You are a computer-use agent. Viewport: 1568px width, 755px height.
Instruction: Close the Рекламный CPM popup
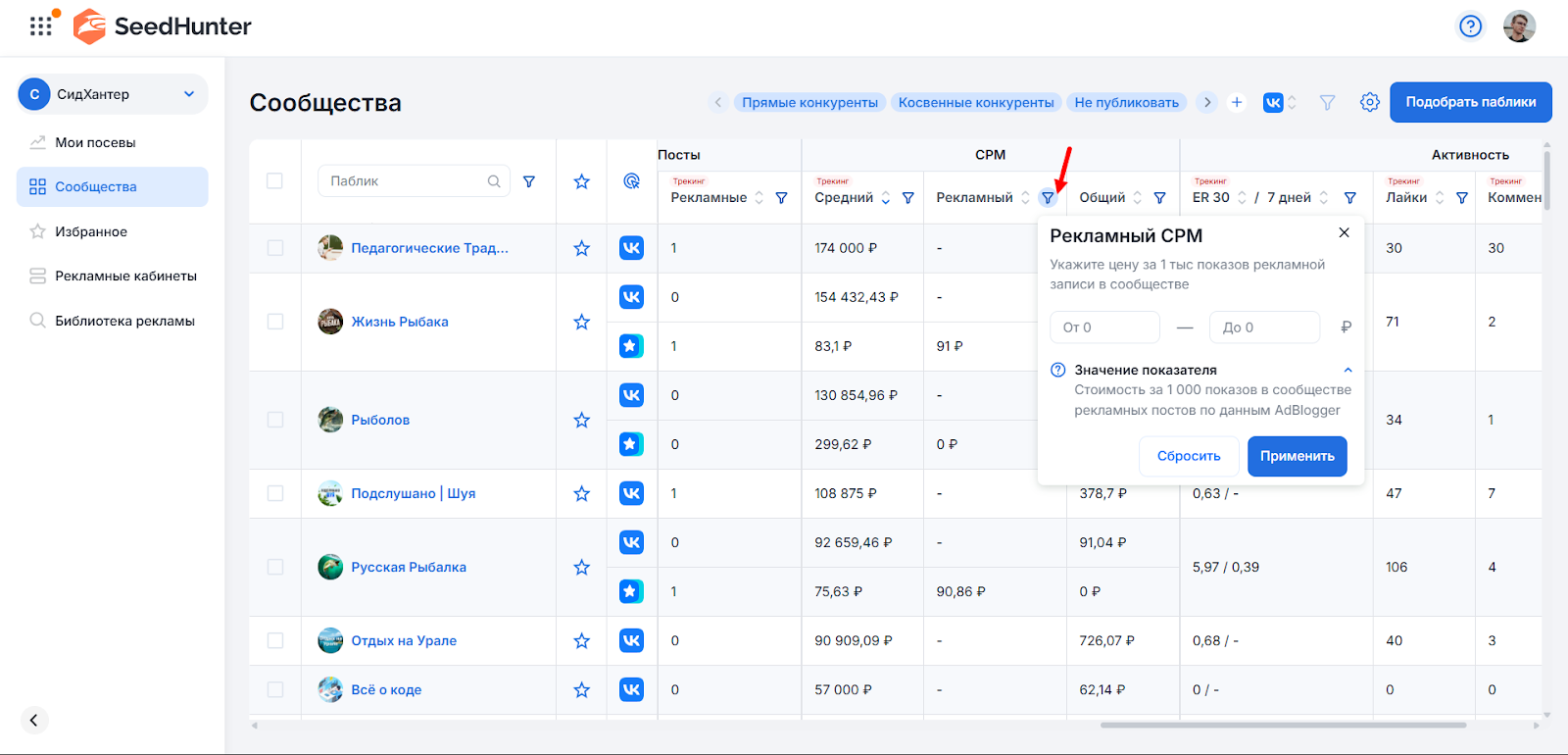(x=1344, y=232)
